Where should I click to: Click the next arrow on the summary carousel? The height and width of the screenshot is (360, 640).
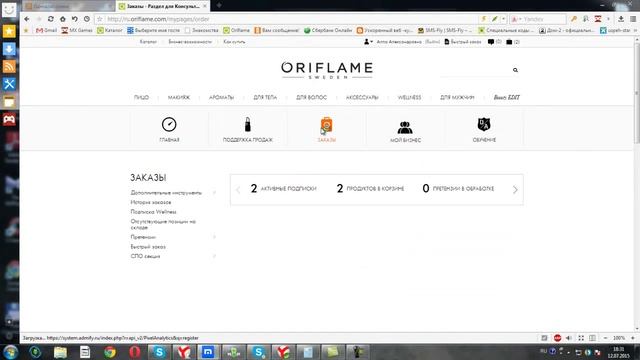click(x=515, y=189)
